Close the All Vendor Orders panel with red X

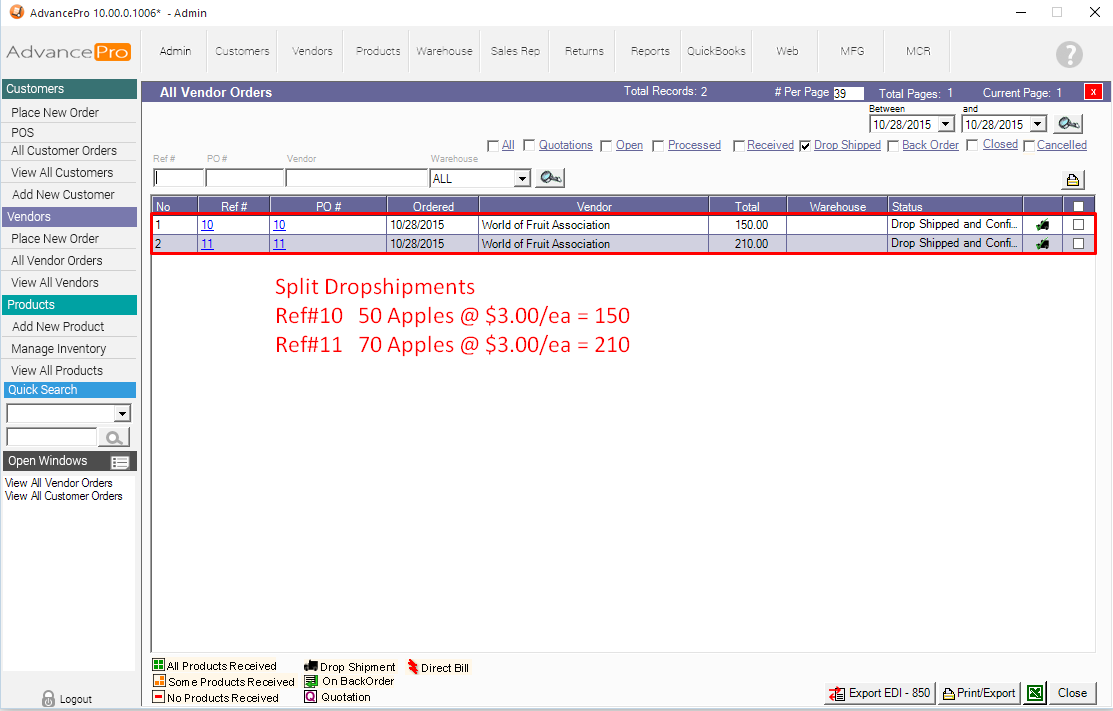pos(1093,92)
